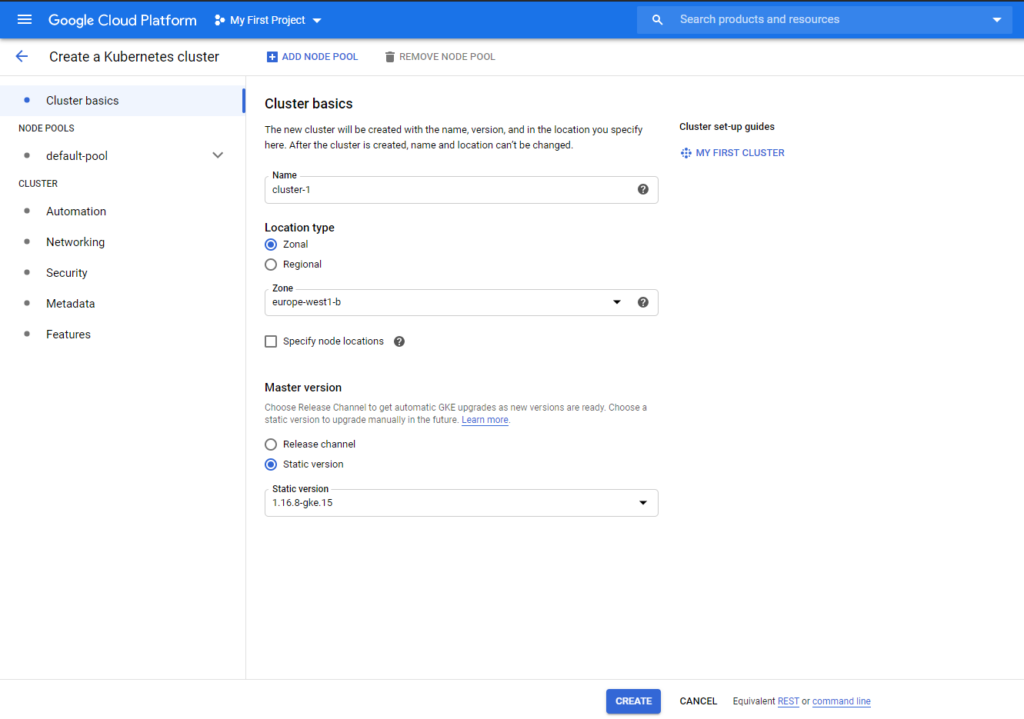Click the 'Master version' heading
The image size is (1024, 719).
(x=303, y=388)
